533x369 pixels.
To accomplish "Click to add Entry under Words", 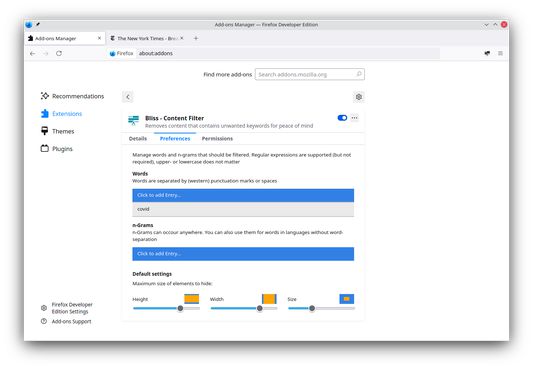I will pyautogui.click(x=243, y=195).
